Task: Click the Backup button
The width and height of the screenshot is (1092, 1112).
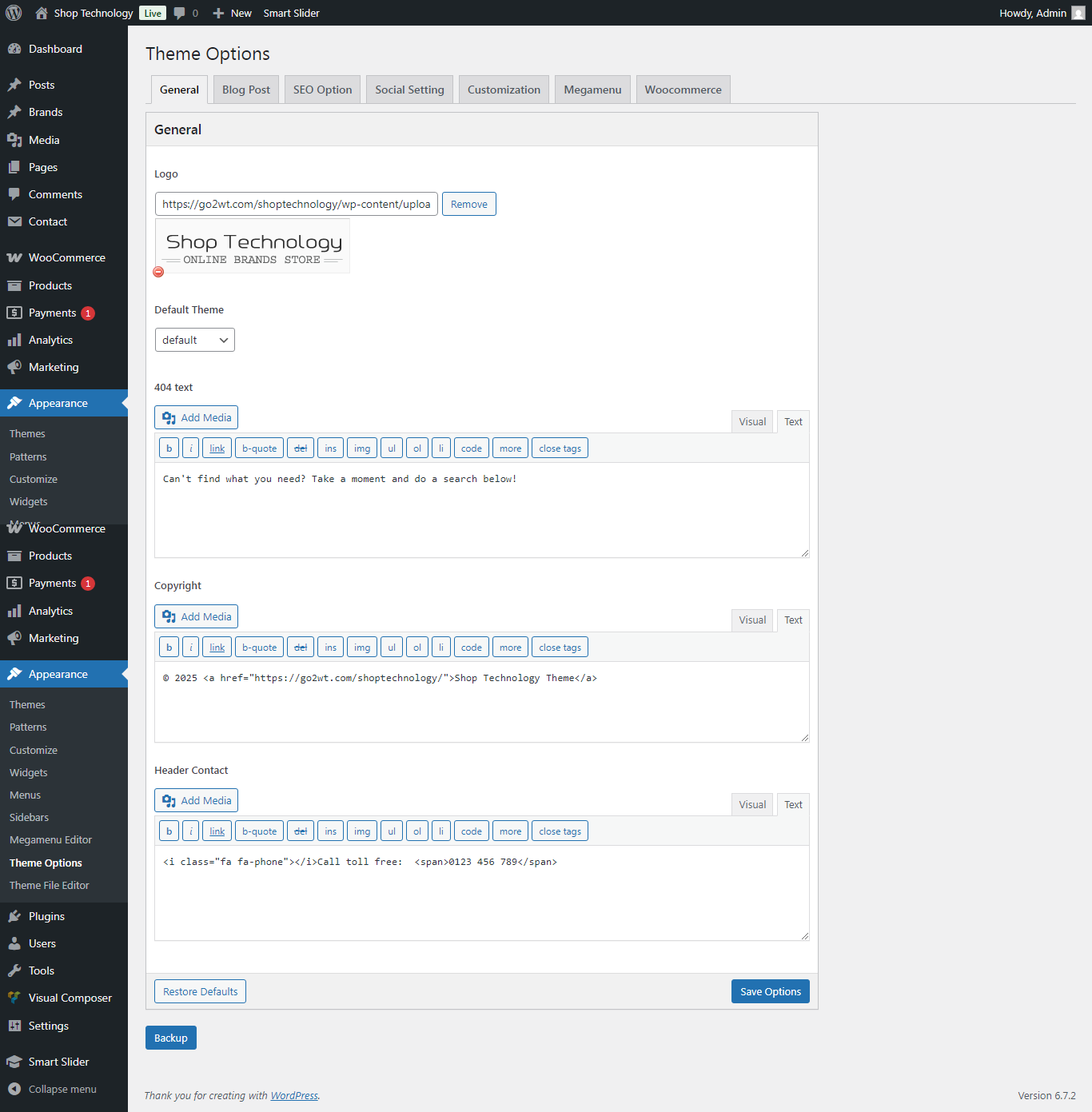Action: 171,1038
